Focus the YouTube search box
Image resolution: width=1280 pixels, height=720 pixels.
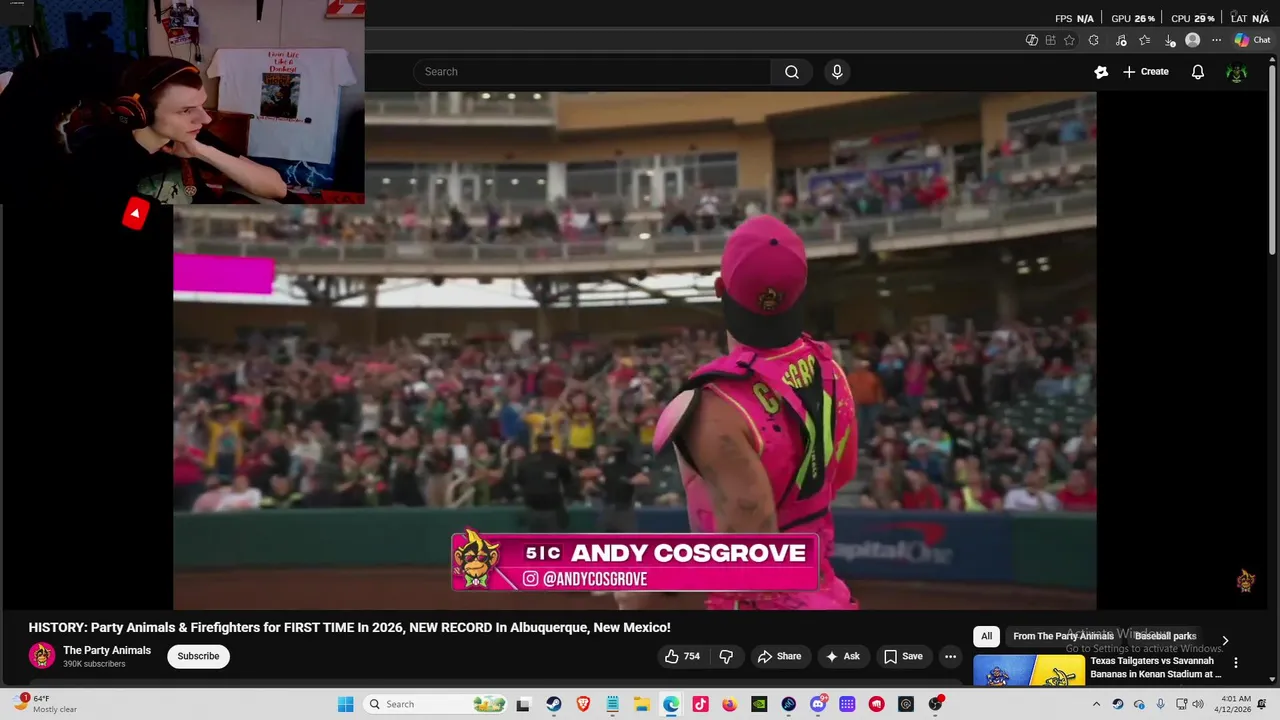point(592,72)
